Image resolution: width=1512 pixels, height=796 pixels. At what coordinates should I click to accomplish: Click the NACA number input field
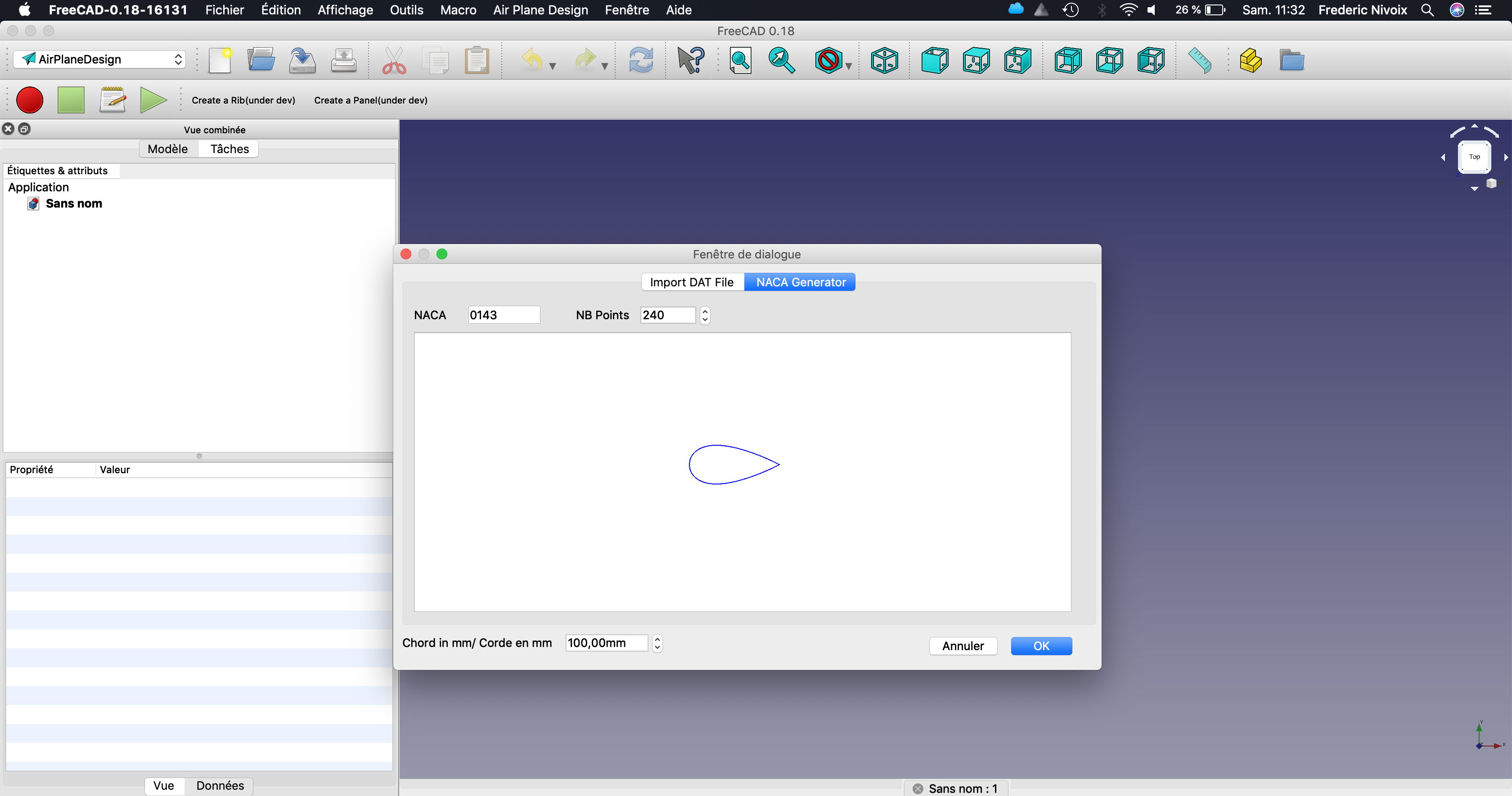pyautogui.click(x=504, y=315)
